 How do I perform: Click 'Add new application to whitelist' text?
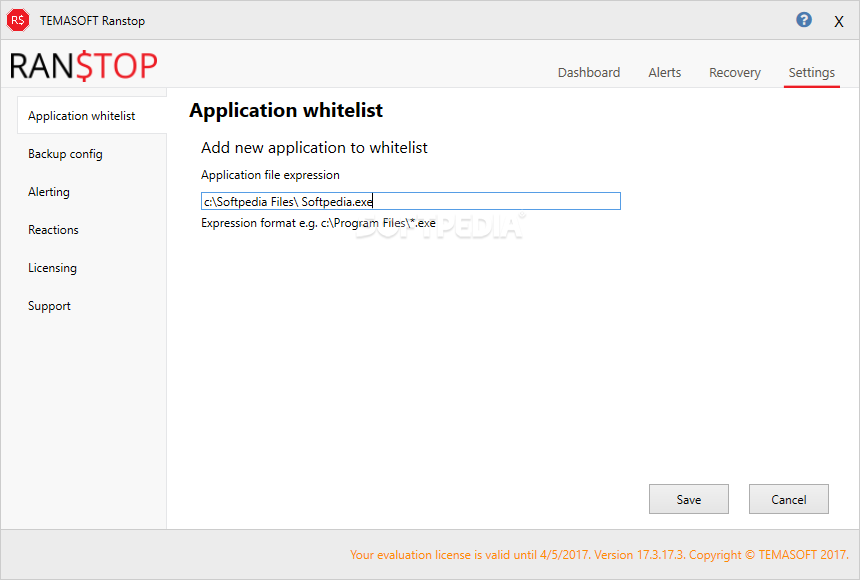click(314, 148)
